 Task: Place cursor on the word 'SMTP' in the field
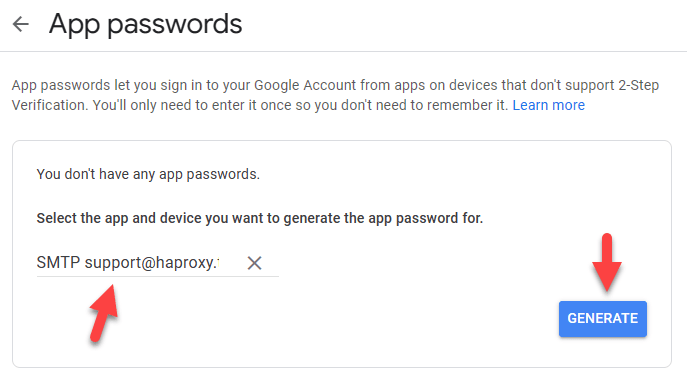point(58,263)
